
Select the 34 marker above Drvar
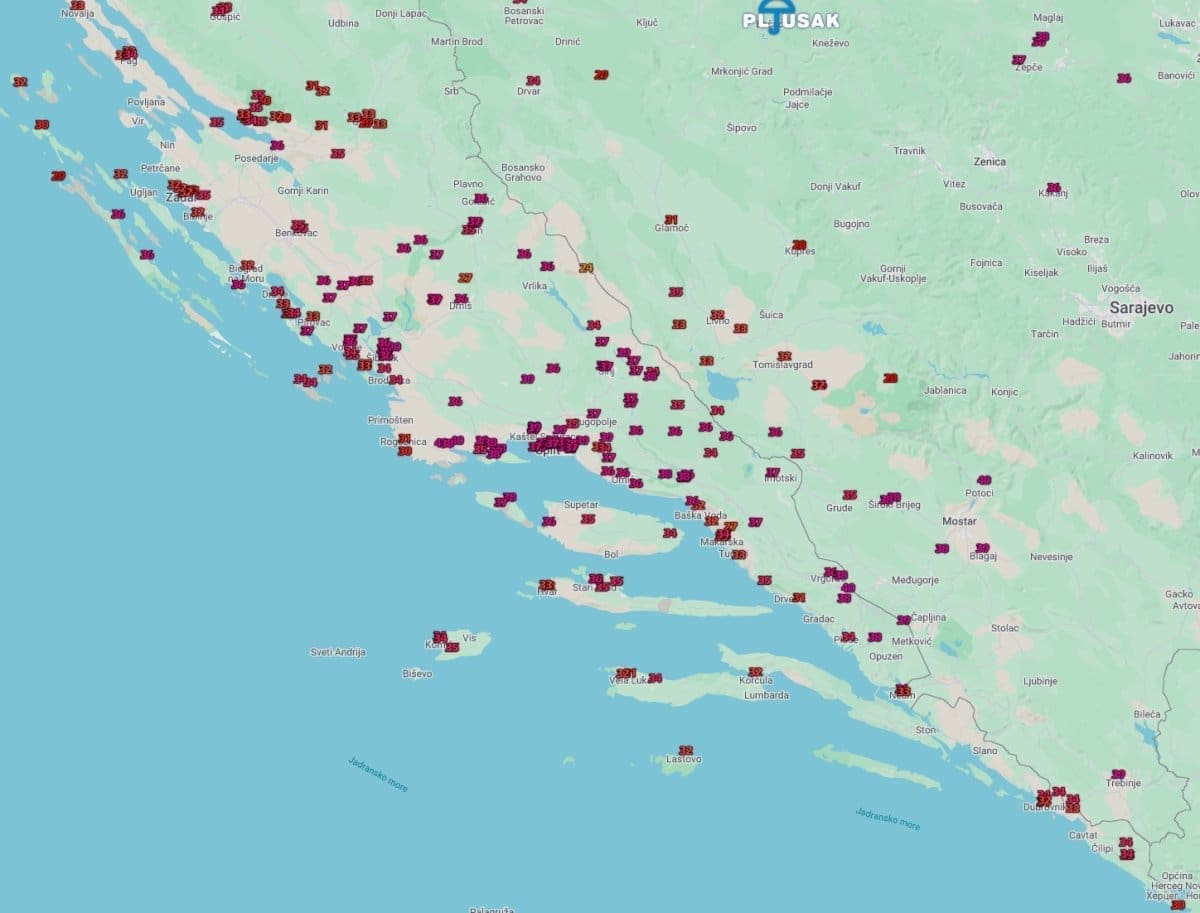[x=533, y=80]
